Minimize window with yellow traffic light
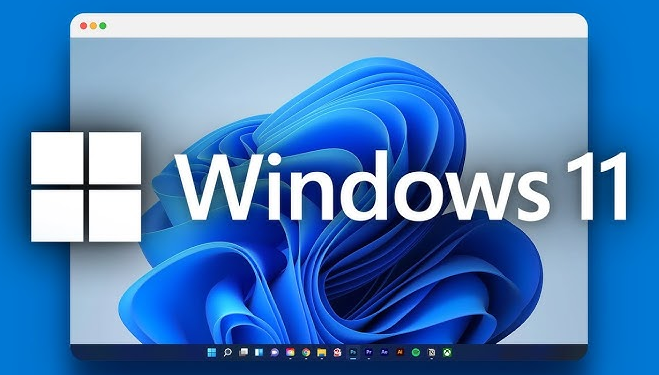659x375 pixels. pos(93,26)
